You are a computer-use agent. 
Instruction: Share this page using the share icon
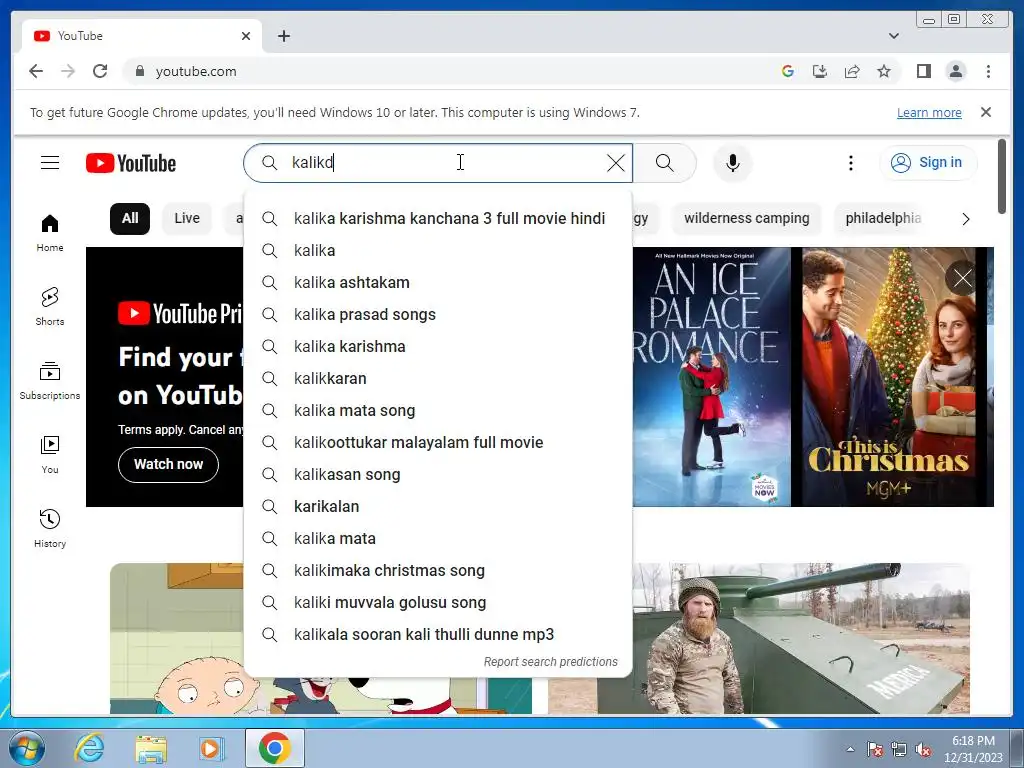pyautogui.click(x=852, y=71)
